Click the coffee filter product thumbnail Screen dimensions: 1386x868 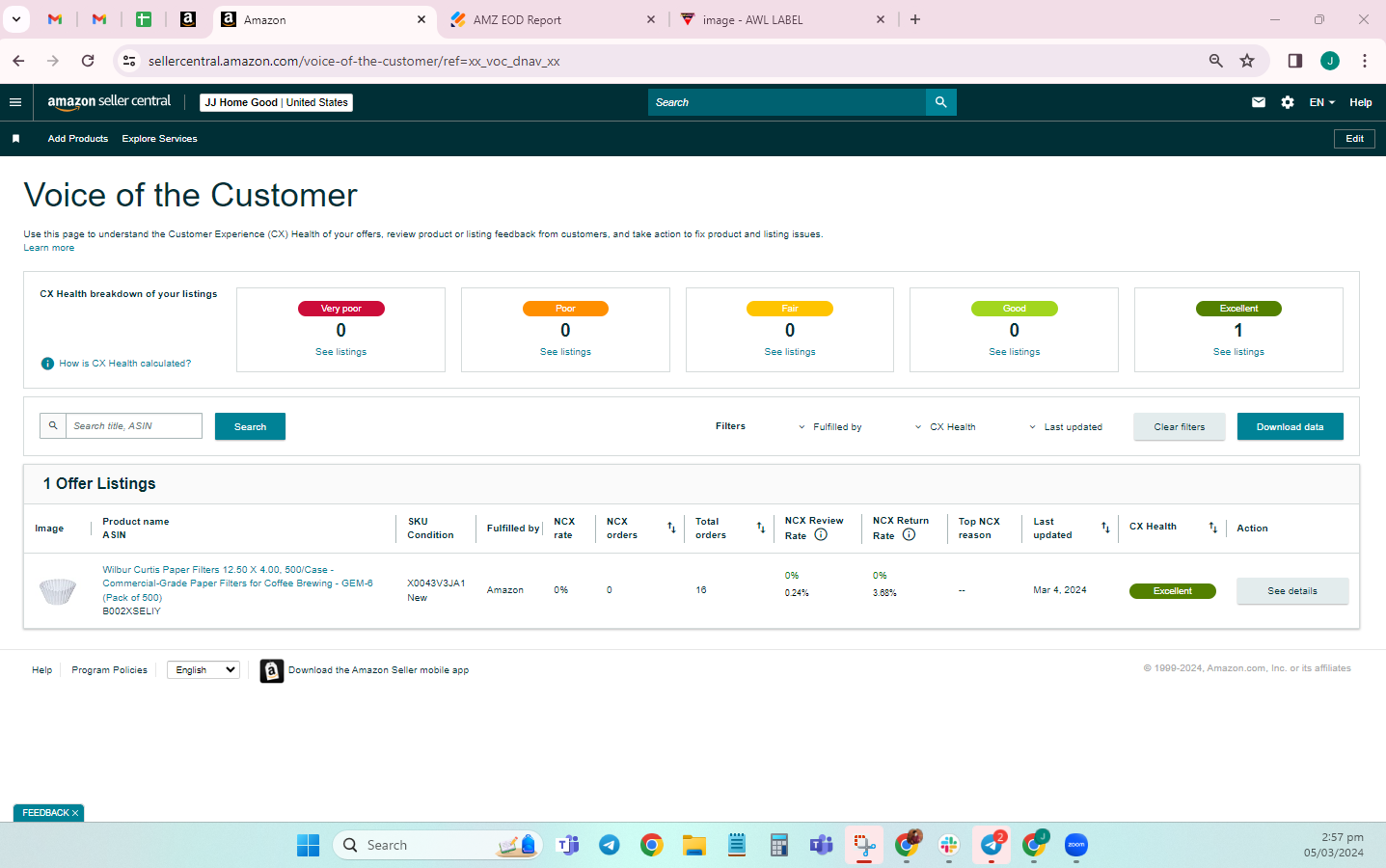point(58,590)
